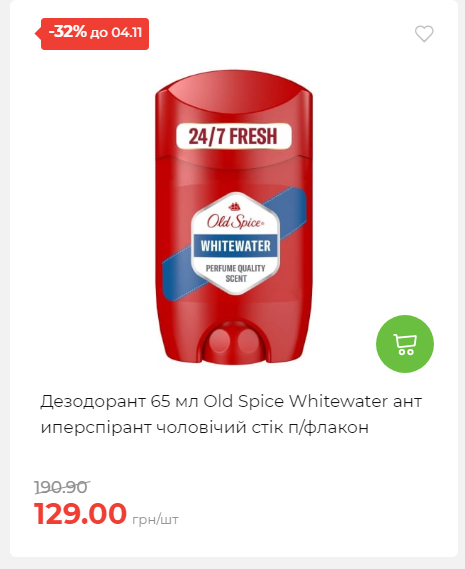Select the 129.00 sale price

click(x=80, y=513)
